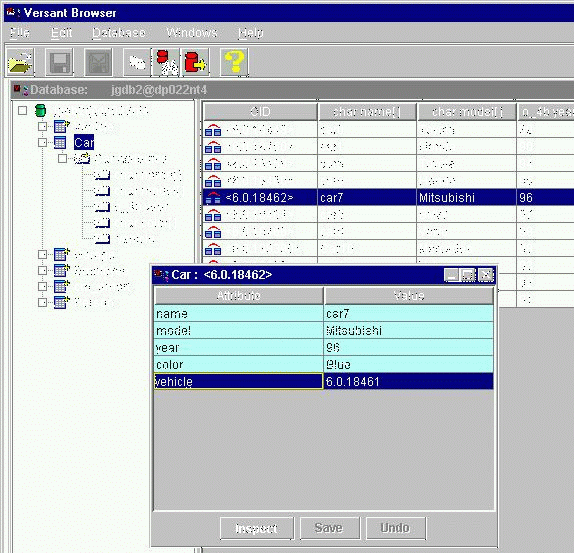Click the folder icon nested under the Car node
Screen dimensions: 574x553
point(82,158)
